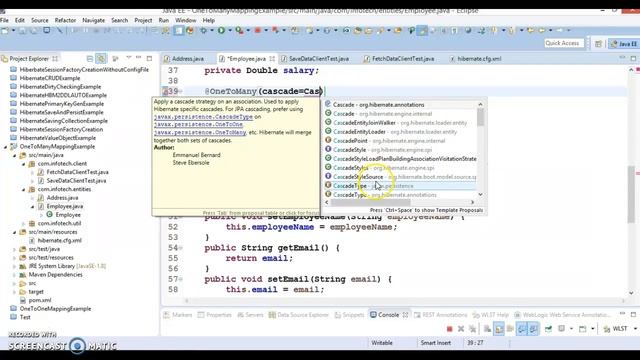The image size is (640, 360).
Task: Toggle the highlighted editor toolbar button
Action: point(179,30)
